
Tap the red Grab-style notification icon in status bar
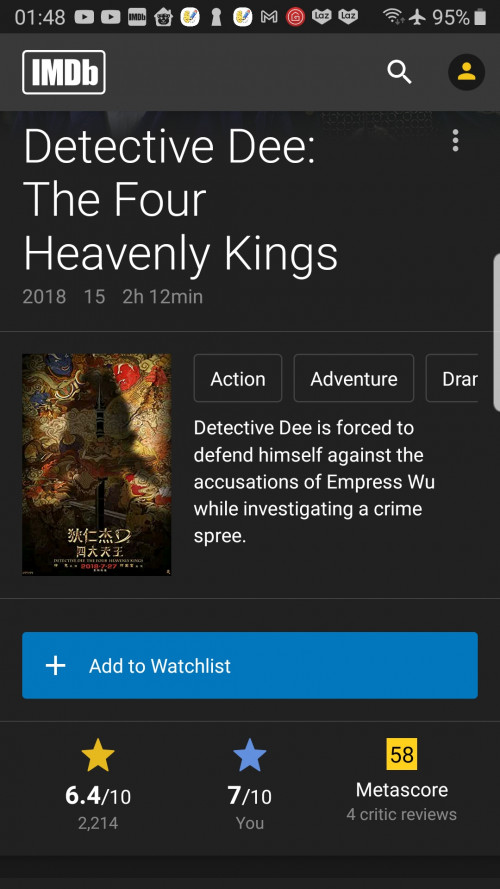click(x=295, y=17)
